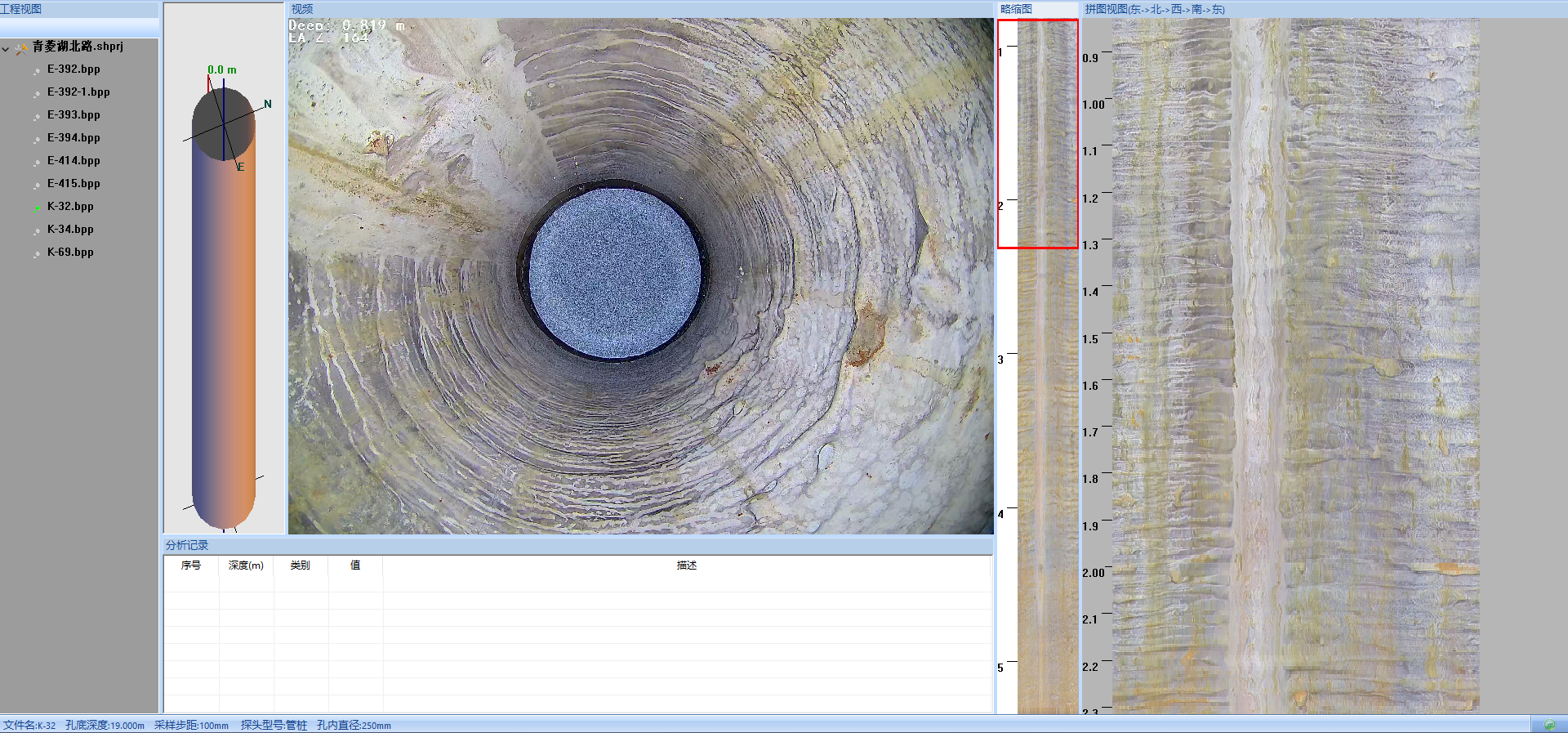Screen dimensions: 1568x733
Task: Click the 采样步距:100mm status entry
Action: pyautogui.click(x=191, y=726)
